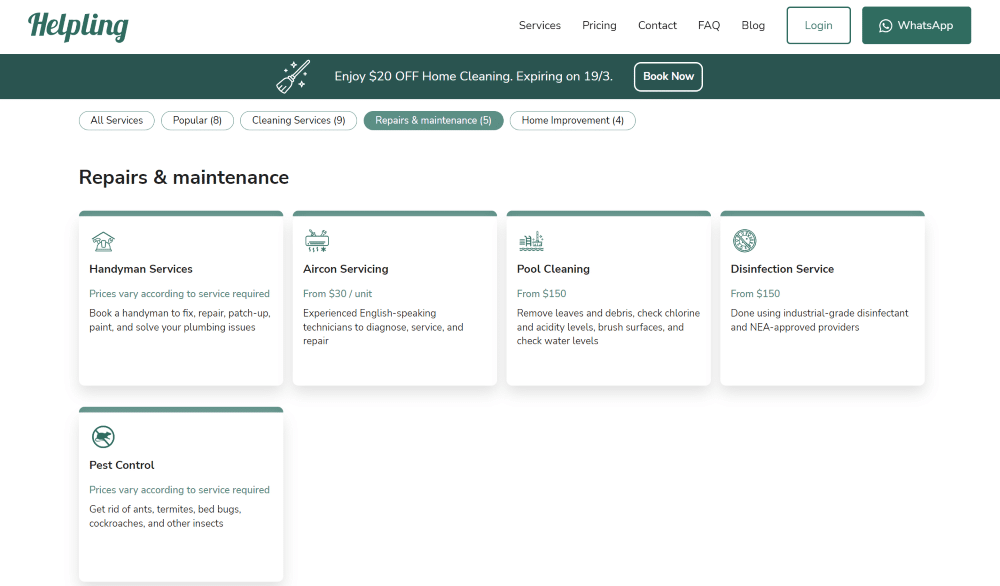The image size is (1000, 586).
Task: Switch to Home Improvement (4) filter
Action: coord(572,121)
